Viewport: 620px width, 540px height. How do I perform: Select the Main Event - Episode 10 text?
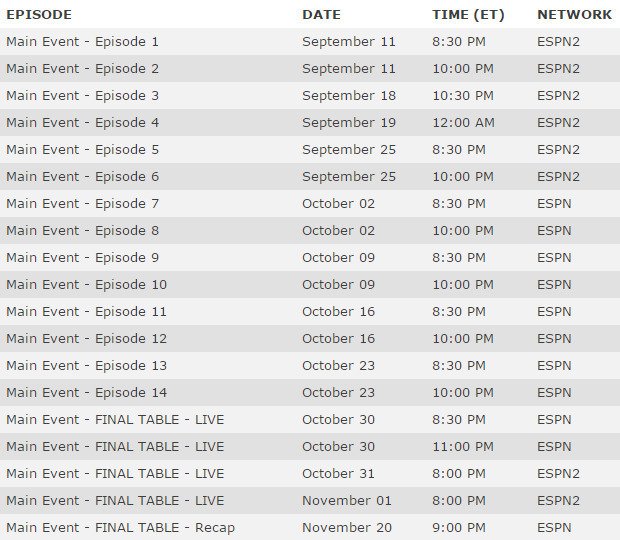(86, 285)
